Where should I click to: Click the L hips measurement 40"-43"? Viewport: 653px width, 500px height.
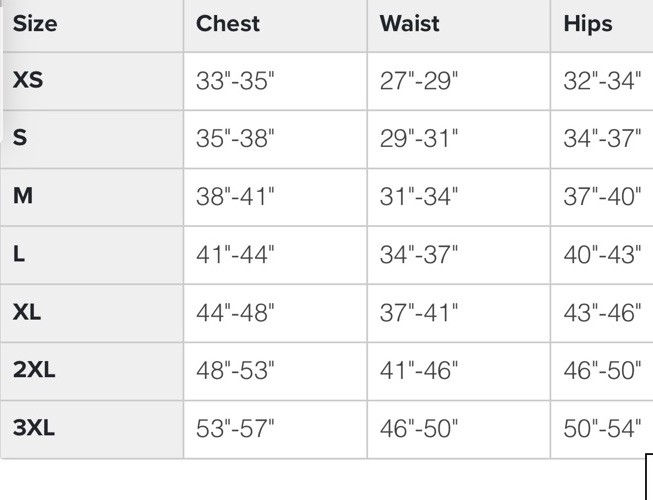pos(602,256)
